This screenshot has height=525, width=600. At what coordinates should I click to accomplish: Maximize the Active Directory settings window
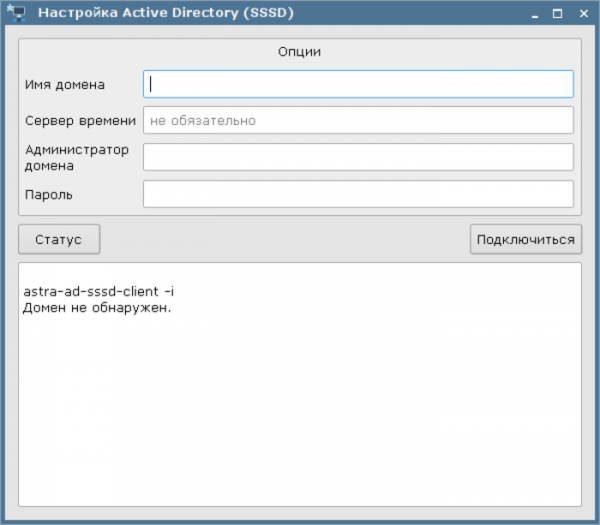tap(557, 14)
